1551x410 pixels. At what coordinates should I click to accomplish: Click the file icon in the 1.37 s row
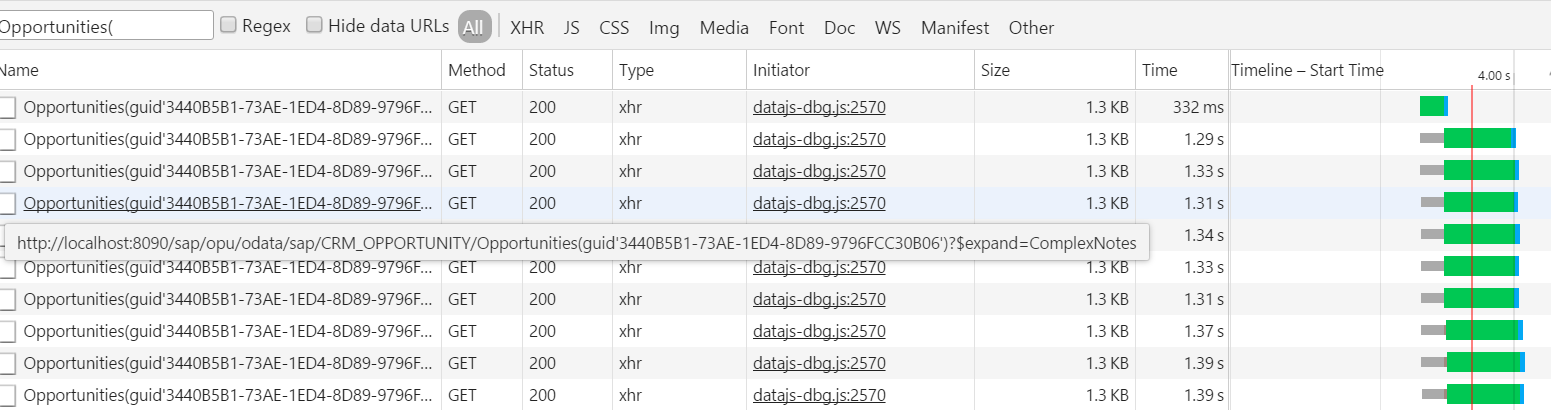[x=7, y=332]
